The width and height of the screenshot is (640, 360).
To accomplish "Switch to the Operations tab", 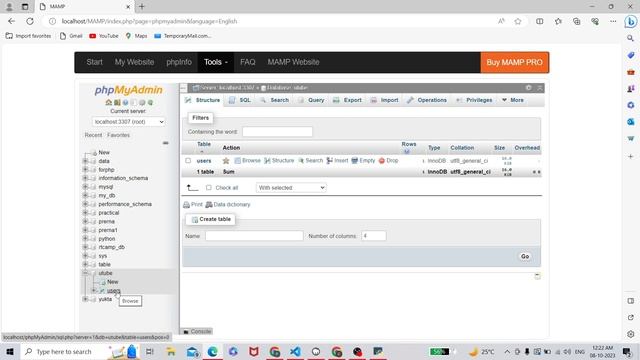I will pyautogui.click(x=427, y=100).
